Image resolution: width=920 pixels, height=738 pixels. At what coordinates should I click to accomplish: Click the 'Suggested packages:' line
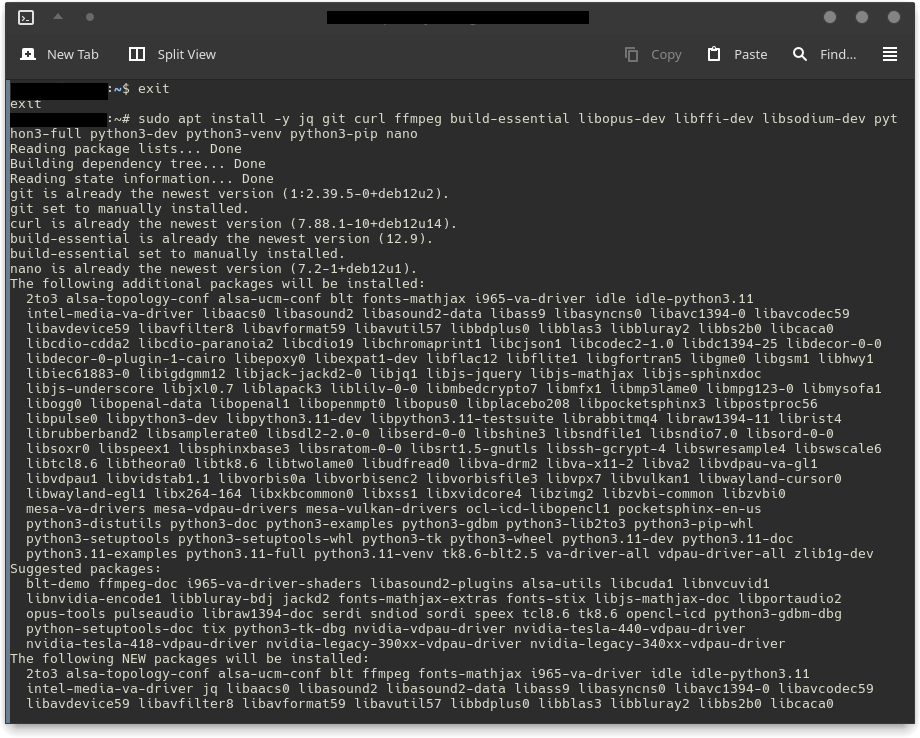[x=74, y=569]
